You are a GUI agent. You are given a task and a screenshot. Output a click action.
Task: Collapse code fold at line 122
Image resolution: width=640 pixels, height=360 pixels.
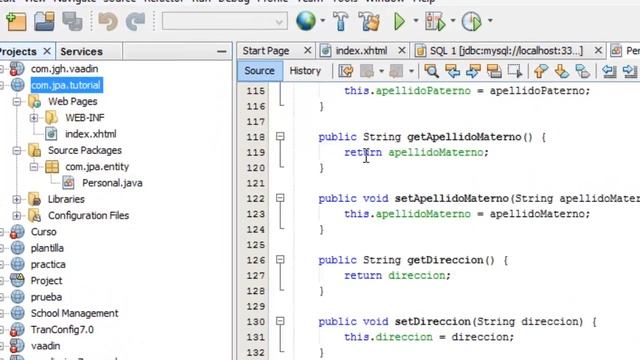[x=280, y=198]
